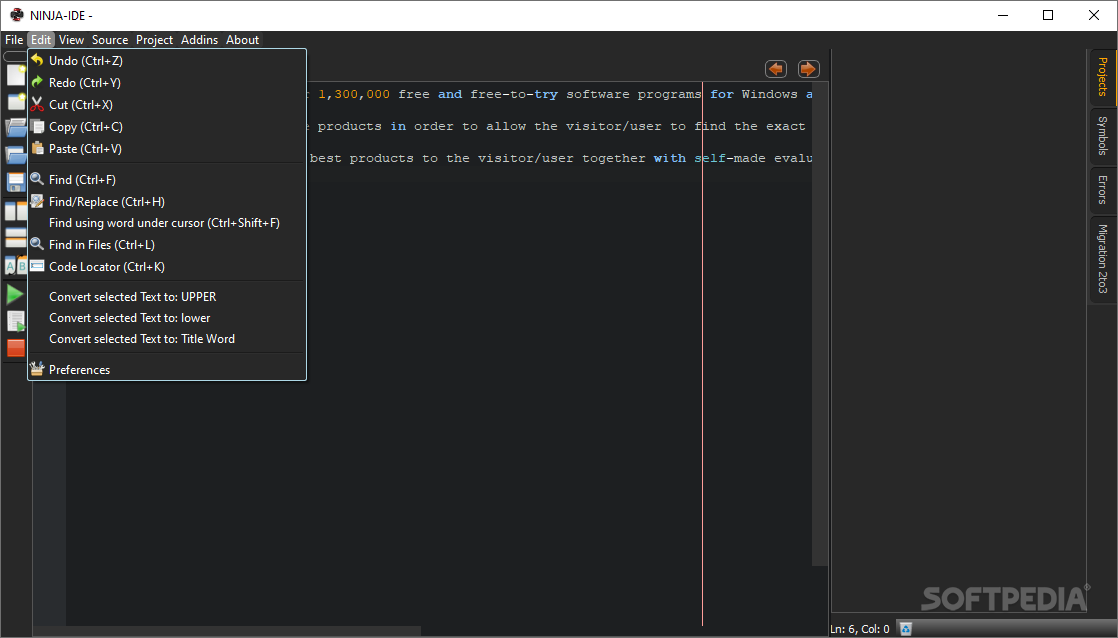Viewport: 1118px width, 638px height.
Task: Navigate back with the orange left arrow
Action: pos(776,69)
